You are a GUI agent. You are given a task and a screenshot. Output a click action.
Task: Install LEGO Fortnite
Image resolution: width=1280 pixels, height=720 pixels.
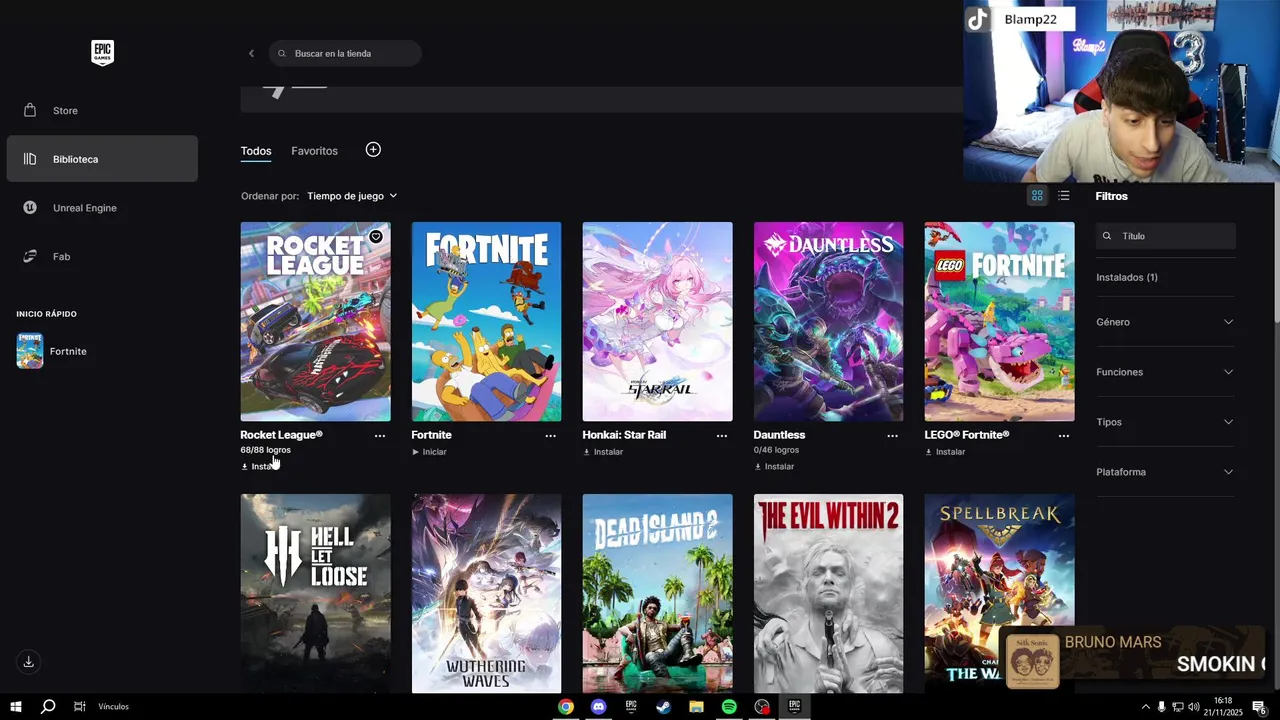tap(945, 452)
